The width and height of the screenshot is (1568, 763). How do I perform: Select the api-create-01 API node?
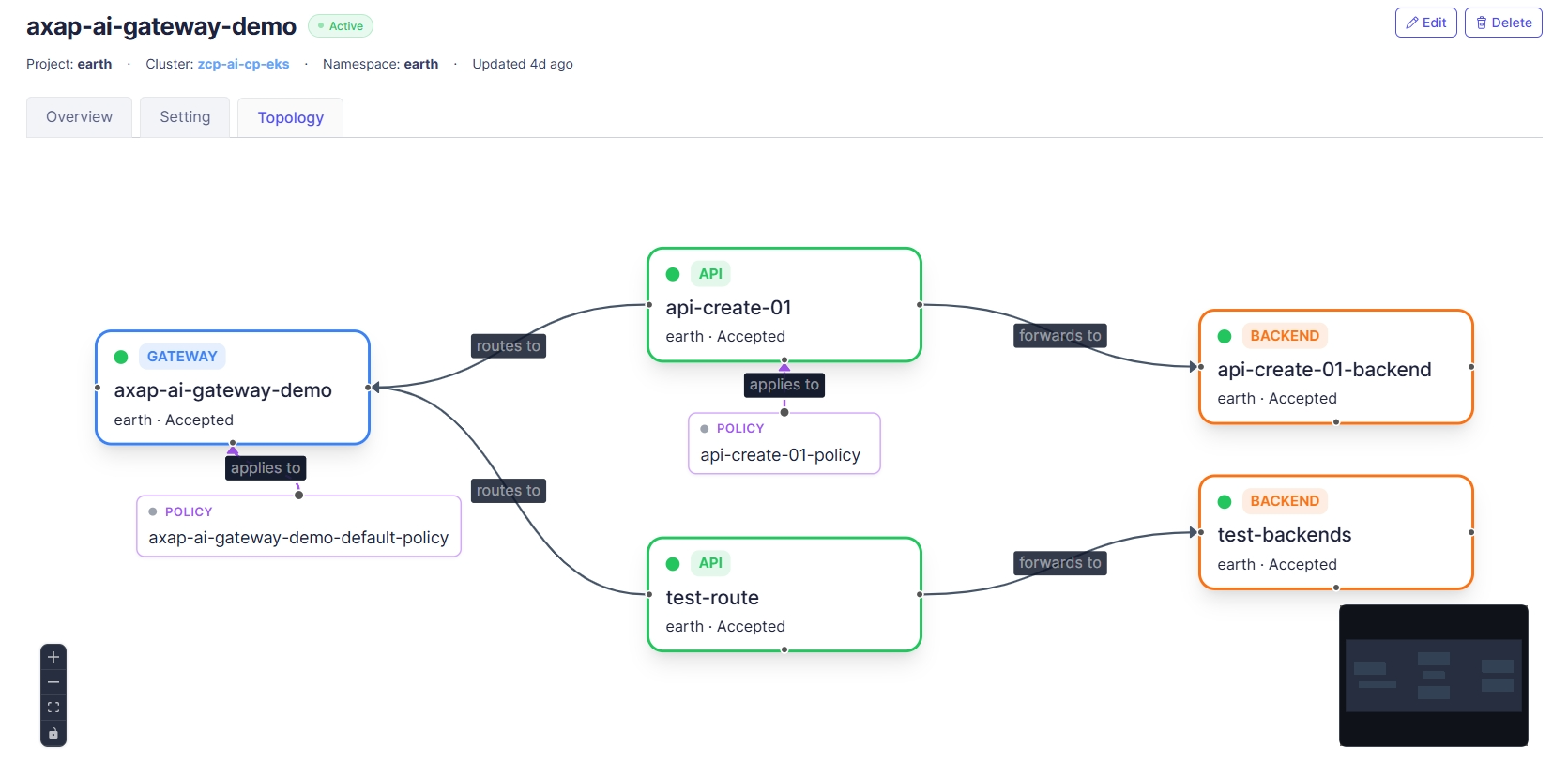(x=784, y=305)
